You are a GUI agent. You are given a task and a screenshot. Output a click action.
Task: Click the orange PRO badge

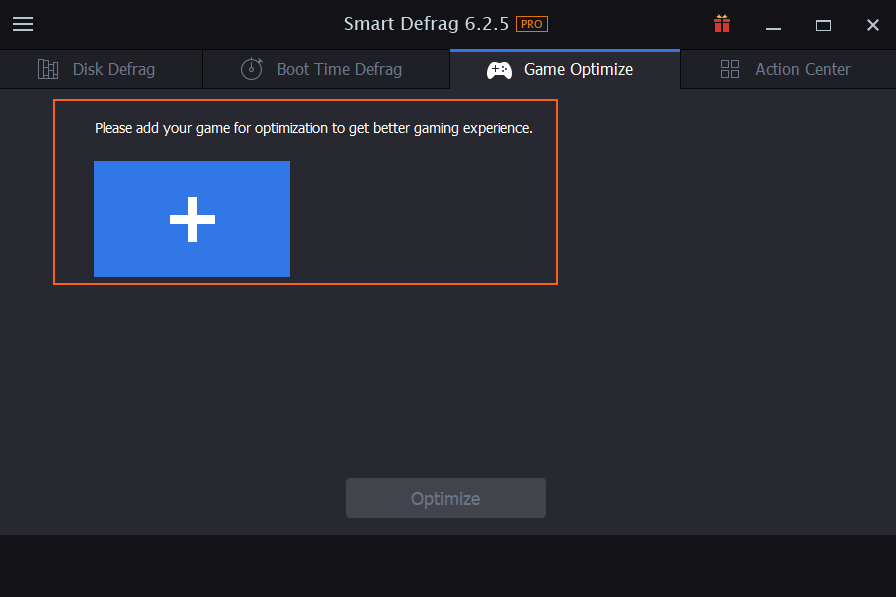tap(531, 24)
